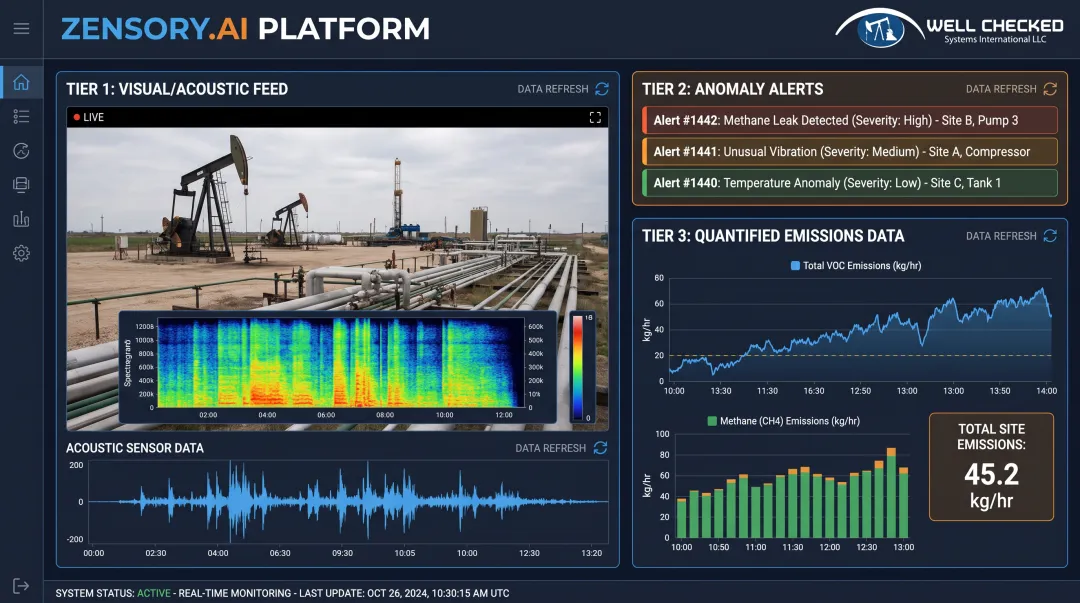Toggle Methane (CH4) Emissions legend marker
1080x603 pixels.
(x=712, y=421)
